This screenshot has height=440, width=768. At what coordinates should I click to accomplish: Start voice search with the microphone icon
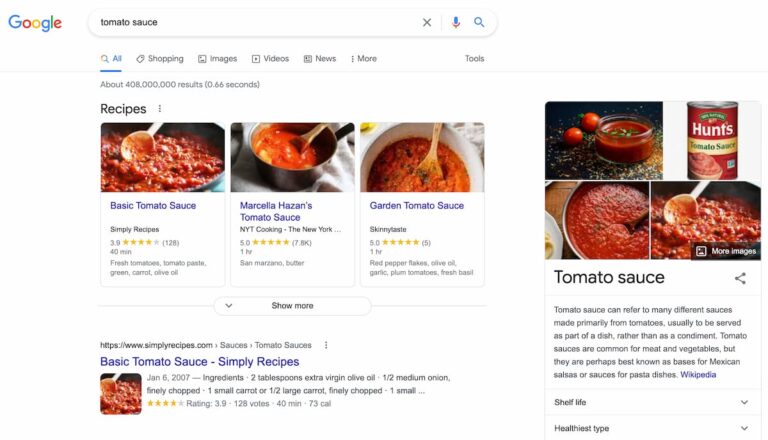(x=456, y=23)
